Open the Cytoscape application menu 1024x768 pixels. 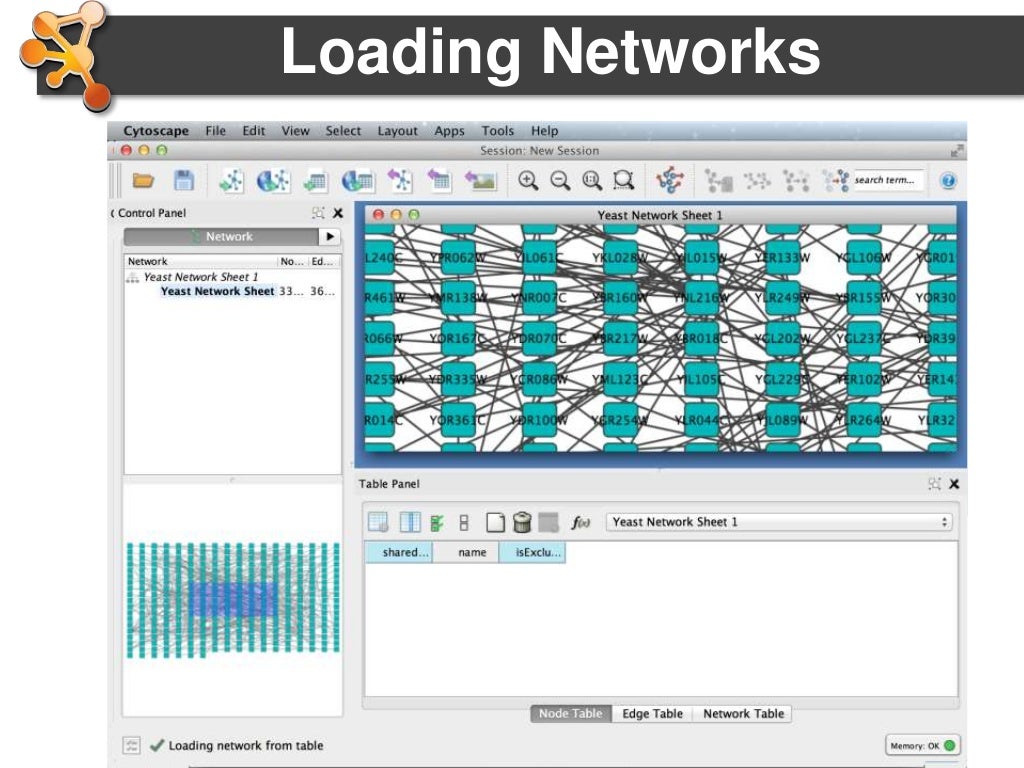point(156,131)
